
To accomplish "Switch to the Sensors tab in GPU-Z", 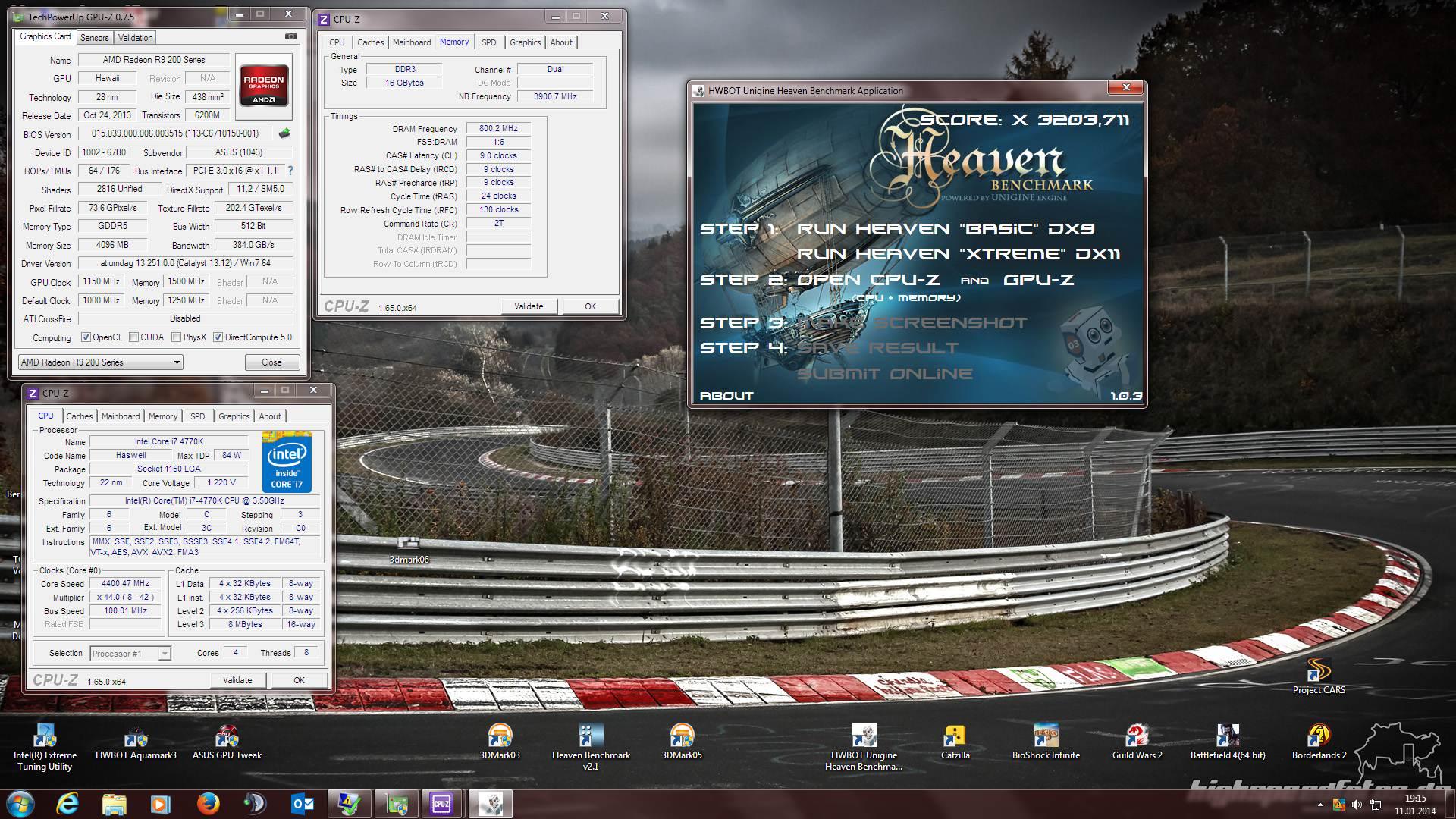I will [95, 37].
